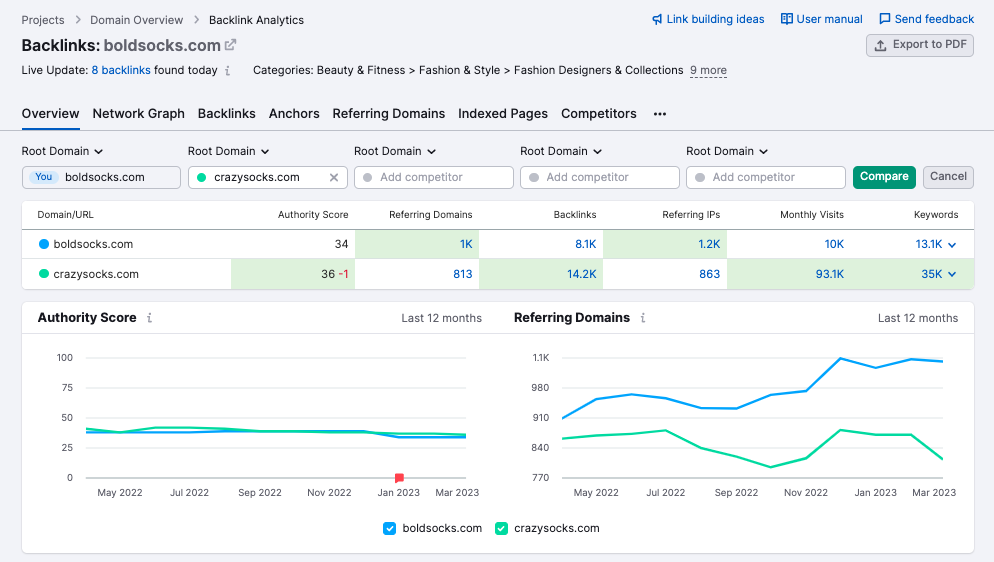The width and height of the screenshot is (994, 562).
Task: Expand keywords 13.1K chevron for boldsocks.com
Action: pos(952,245)
